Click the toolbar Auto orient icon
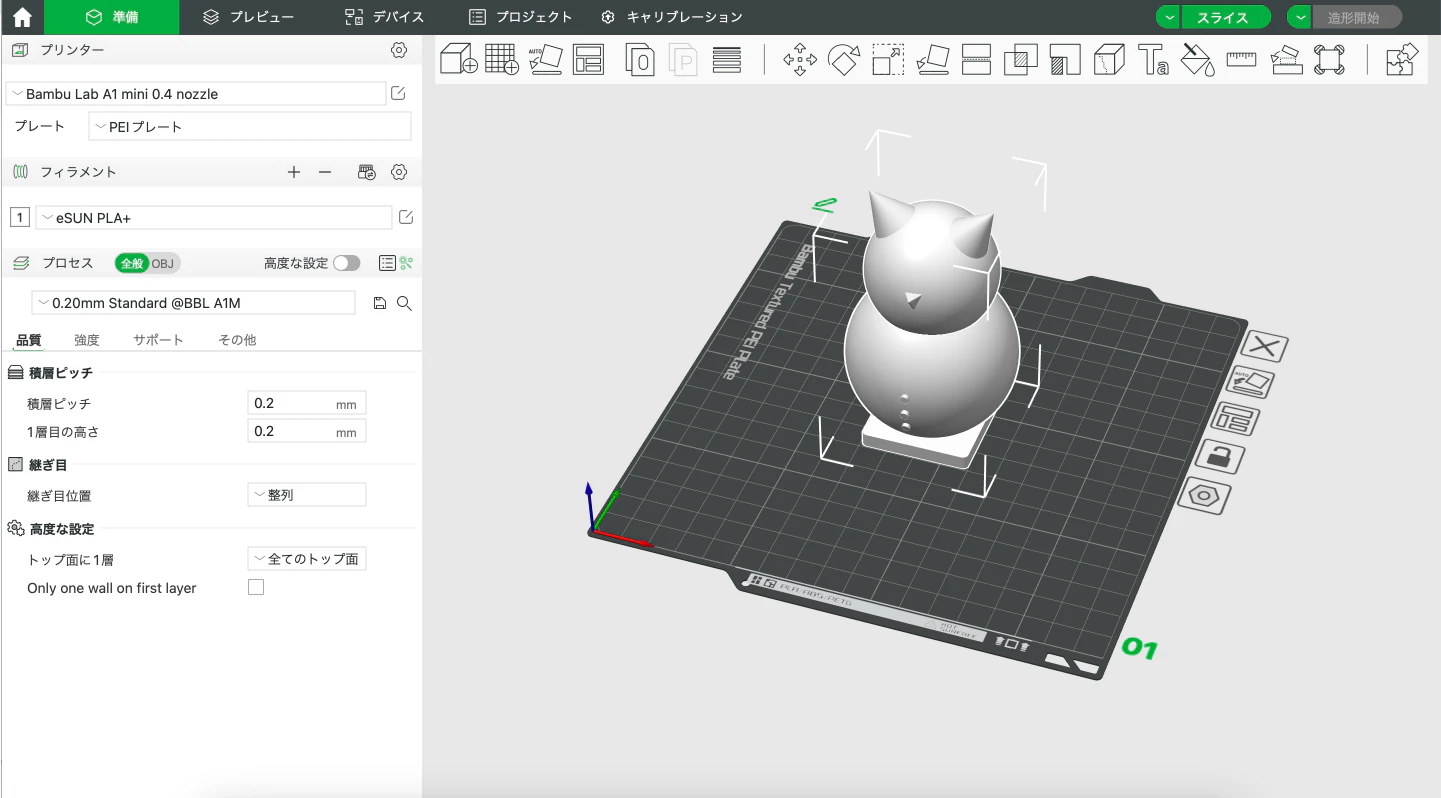This screenshot has width=1441, height=798. click(x=545, y=59)
